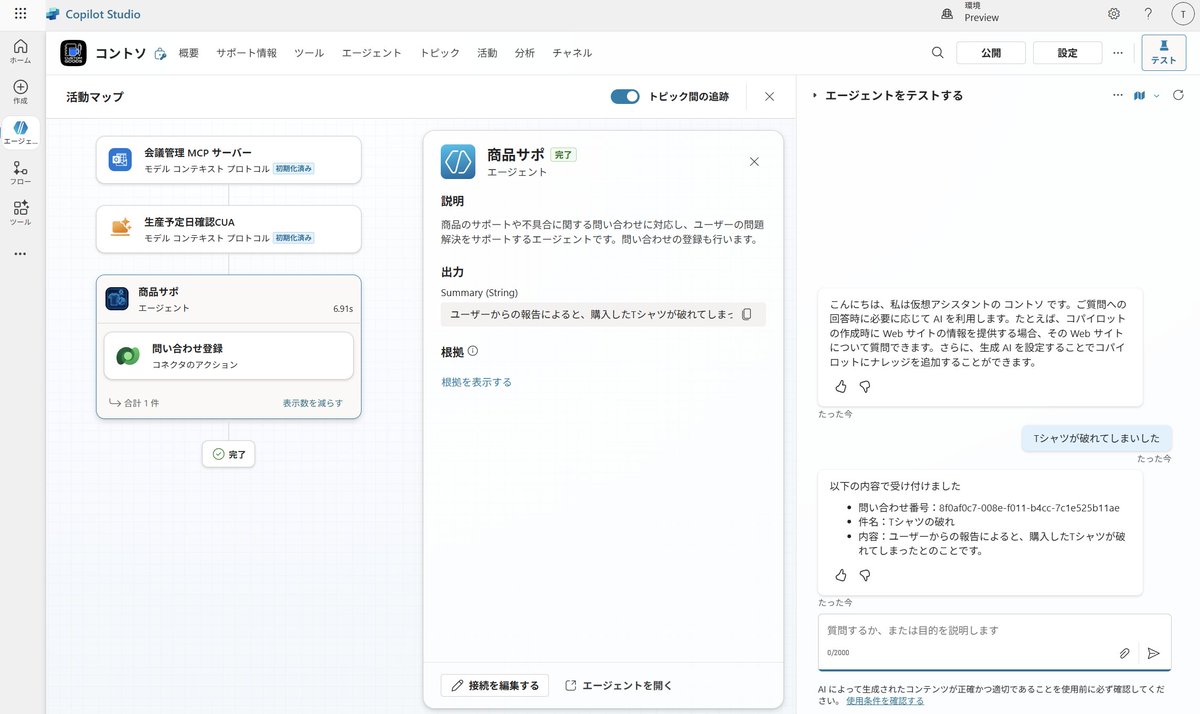Open the help question mark icon
The height and width of the screenshot is (714, 1200).
click(x=1148, y=14)
